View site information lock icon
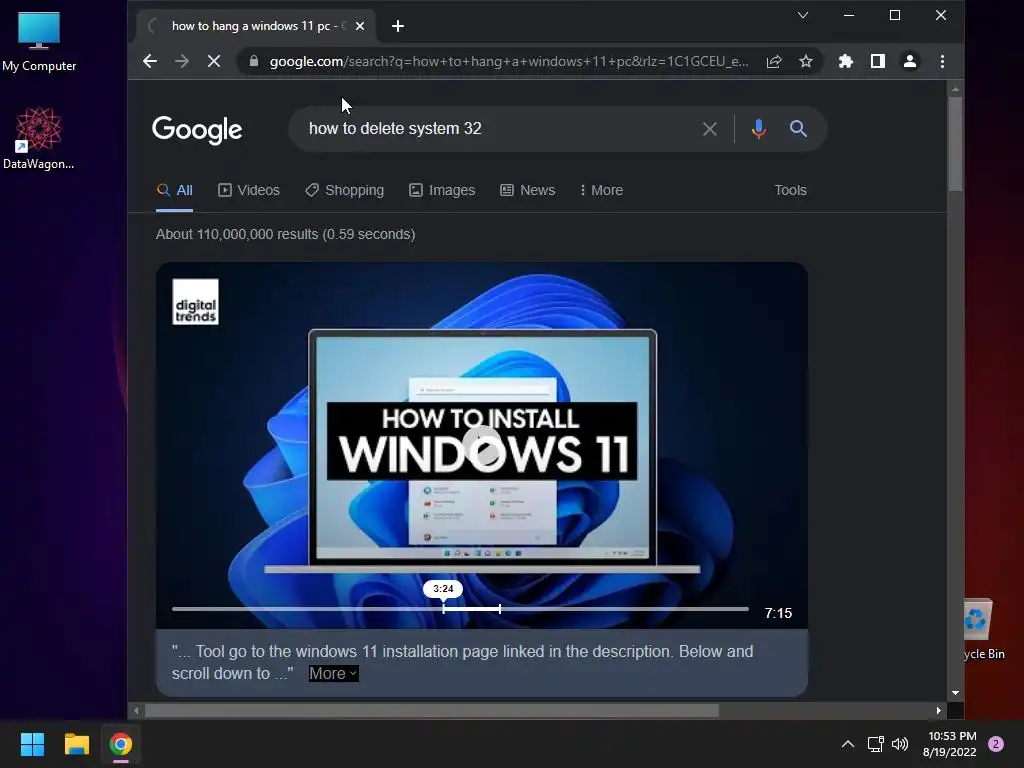 pyautogui.click(x=254, y=61)
